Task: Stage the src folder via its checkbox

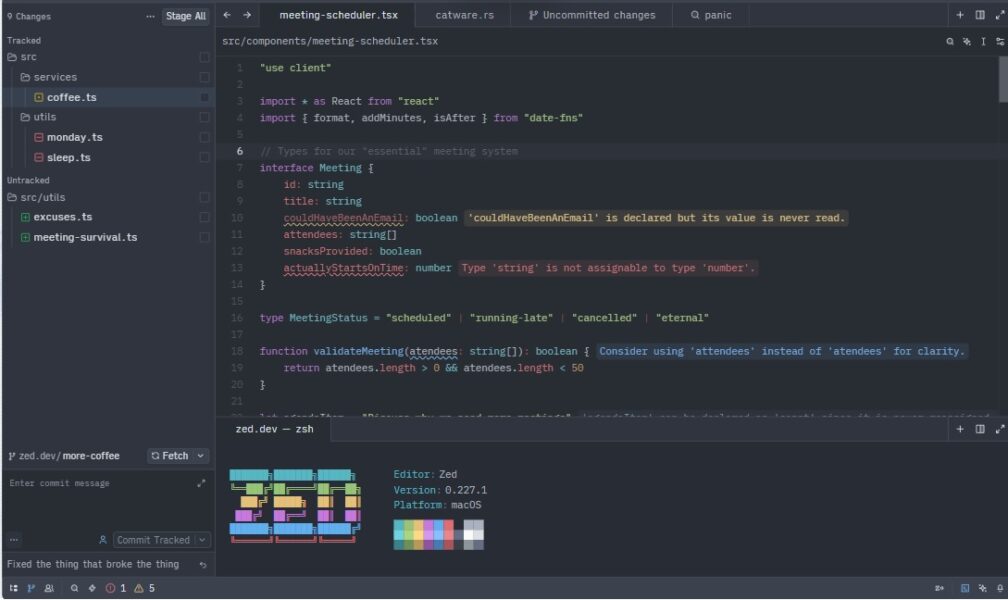Action: click(203, 56)
